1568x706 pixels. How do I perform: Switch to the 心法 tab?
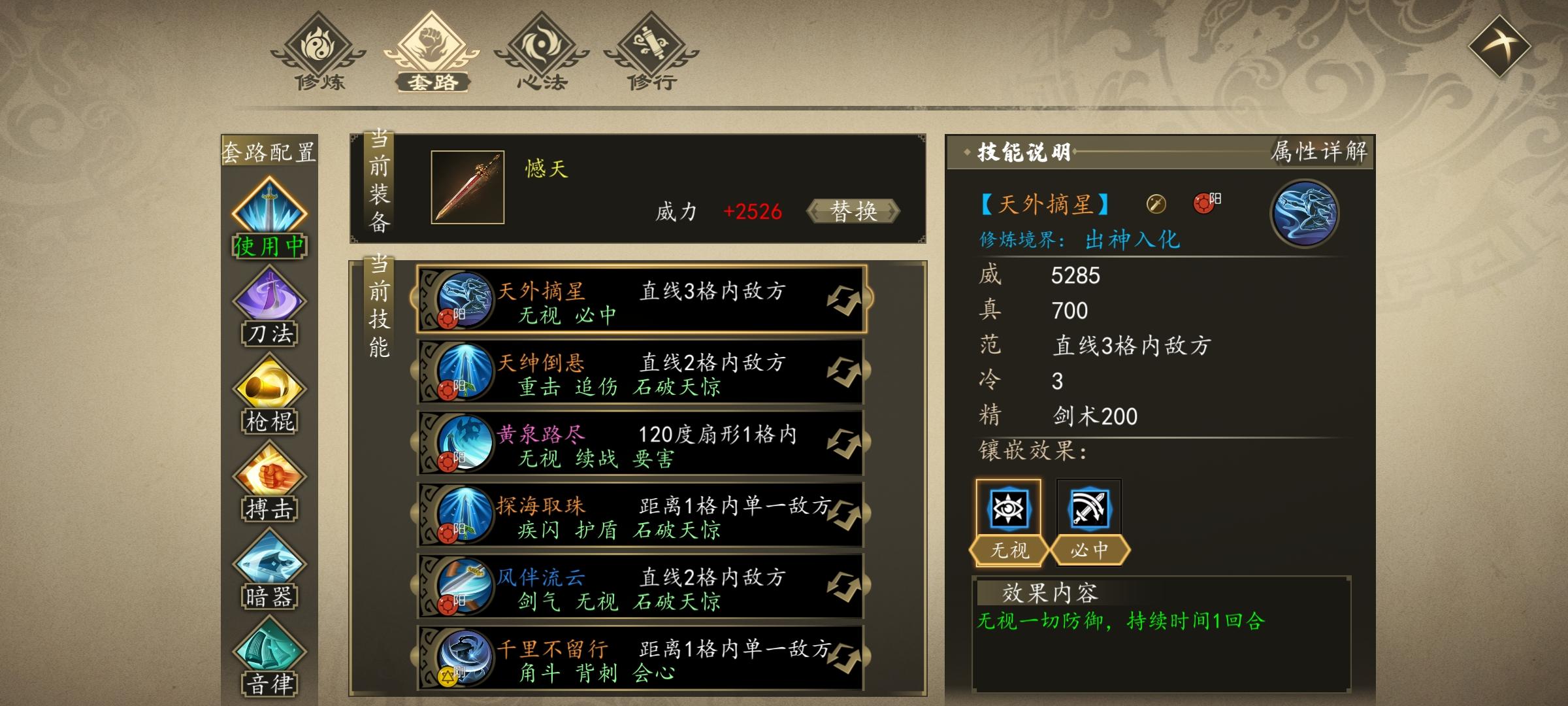pyautogui.click(x=542, y=52)
